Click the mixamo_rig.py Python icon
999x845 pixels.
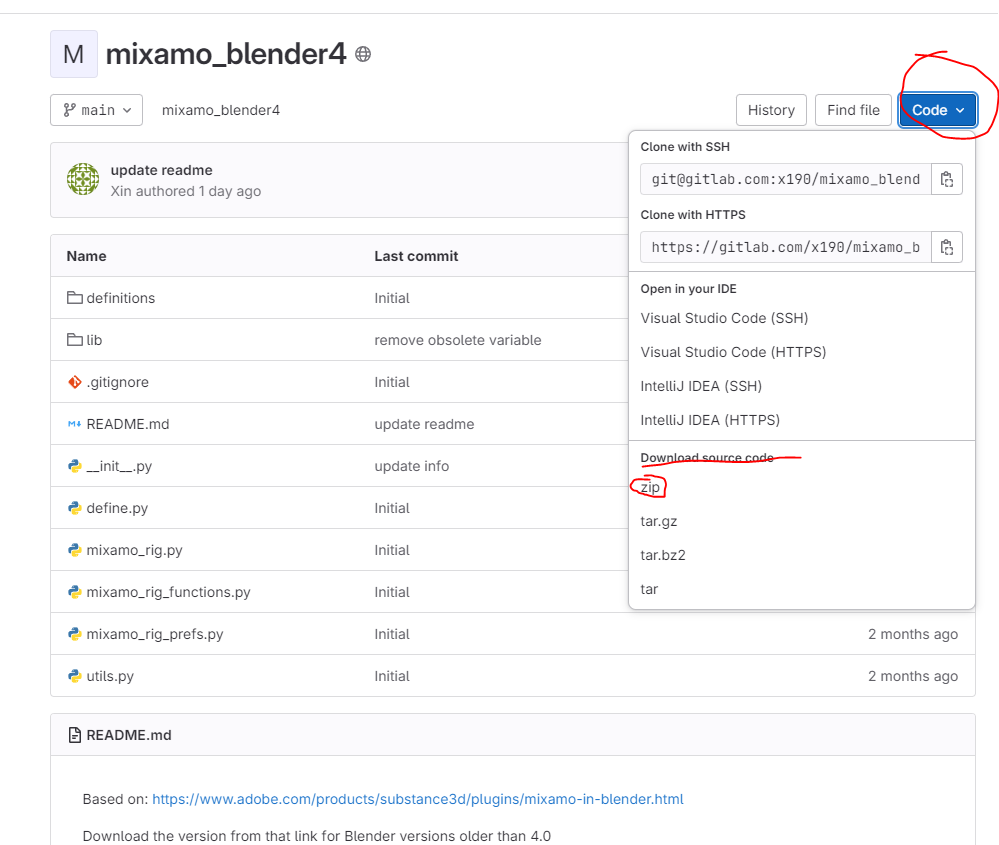pyautogui.click(x=75, y=550)
